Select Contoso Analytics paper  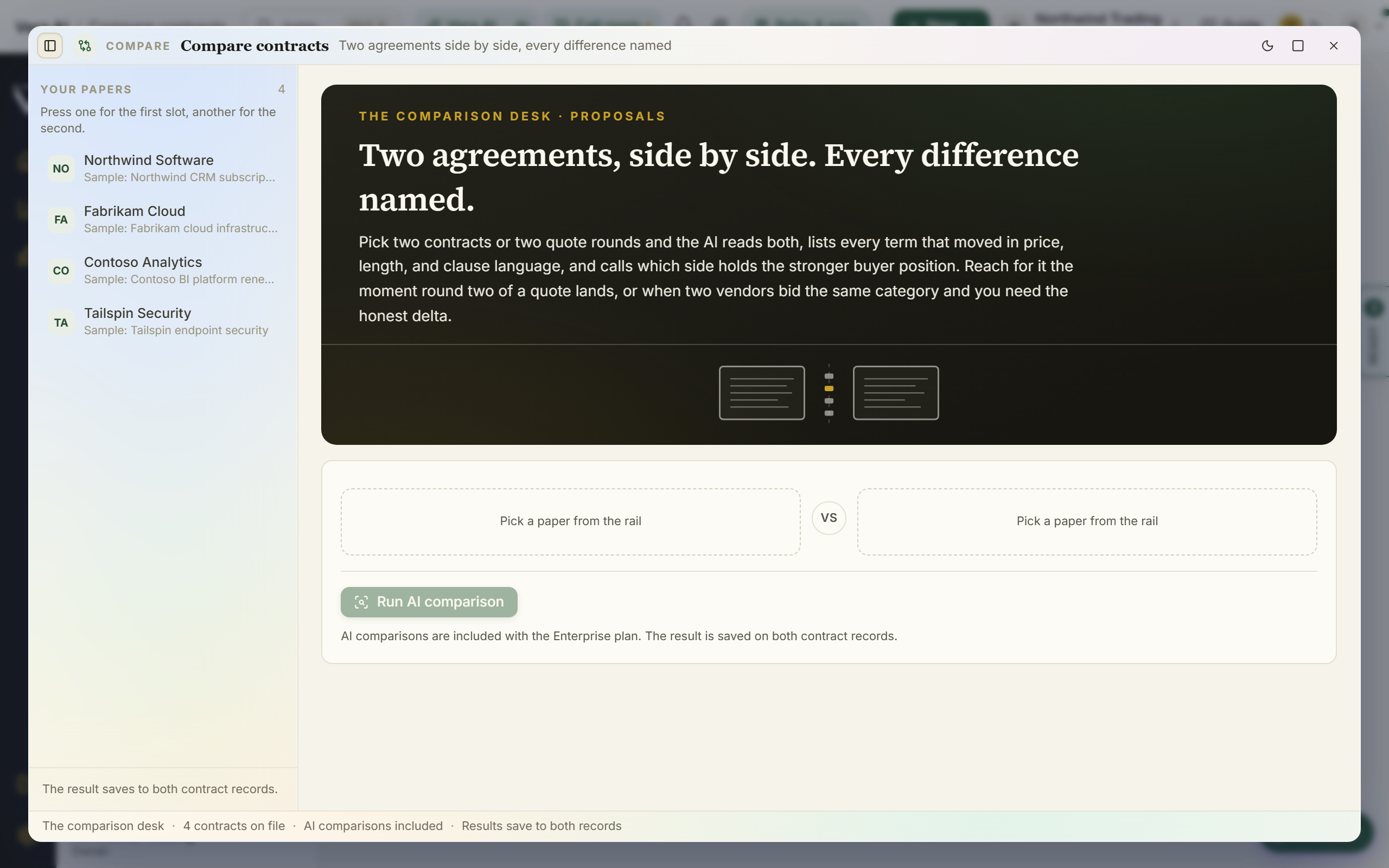[x=163, y=270]
